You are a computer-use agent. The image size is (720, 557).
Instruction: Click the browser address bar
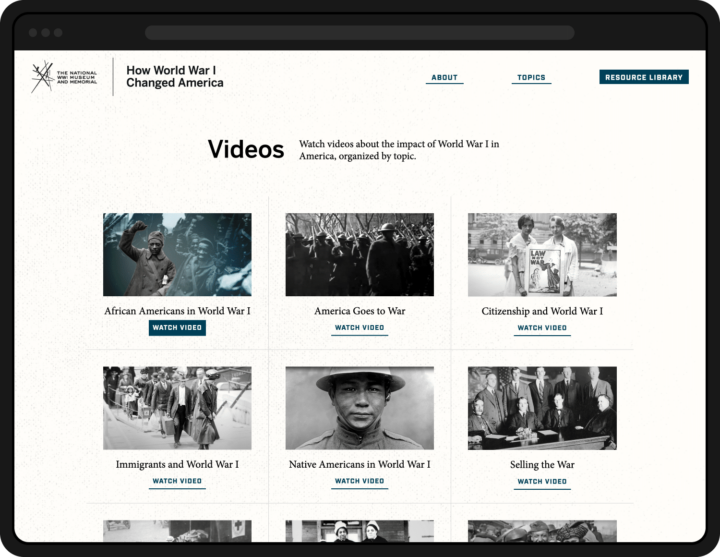(x=359, y=32)
